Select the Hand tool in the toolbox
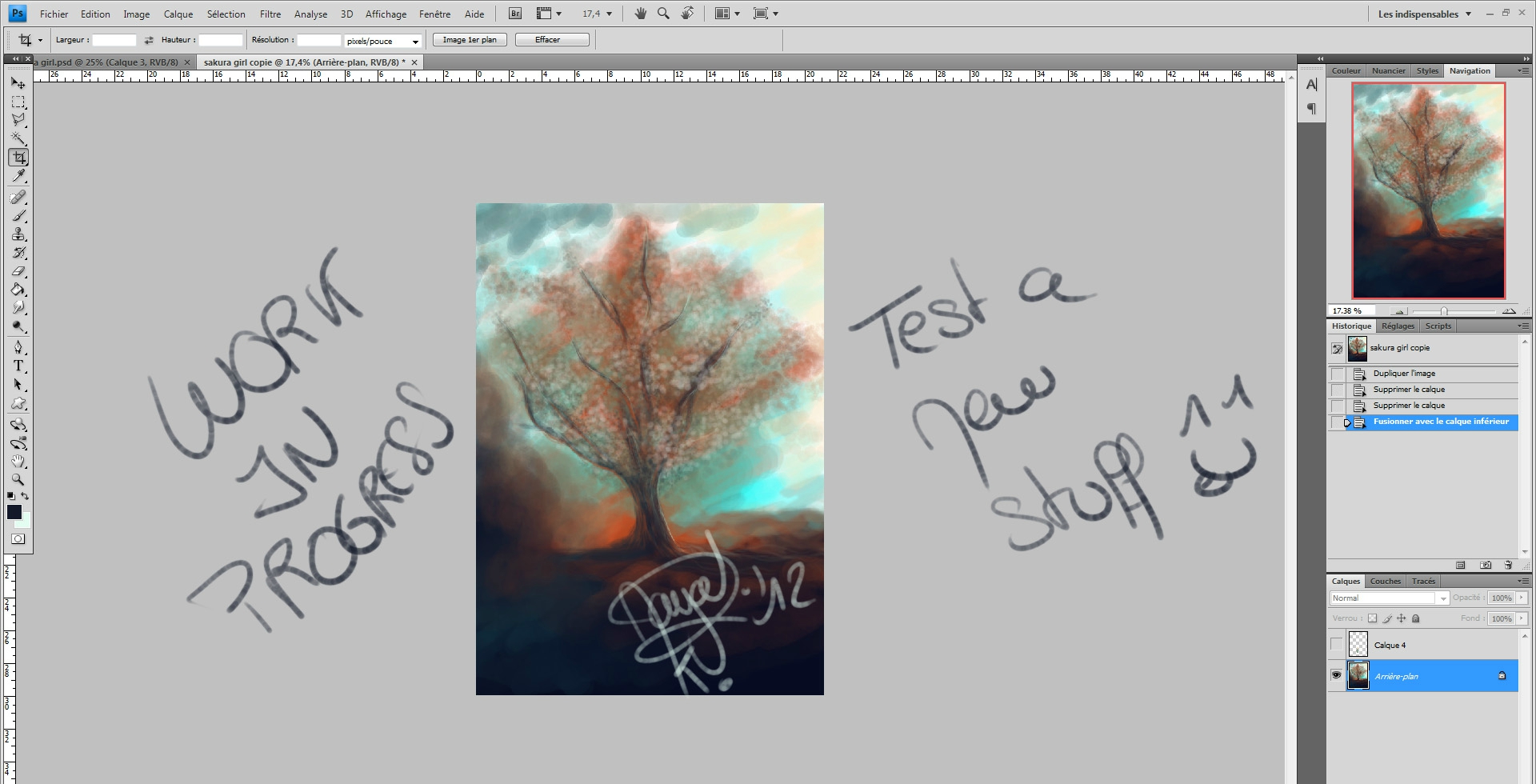Screen dimensions: 1536x784 click(18, 462)
